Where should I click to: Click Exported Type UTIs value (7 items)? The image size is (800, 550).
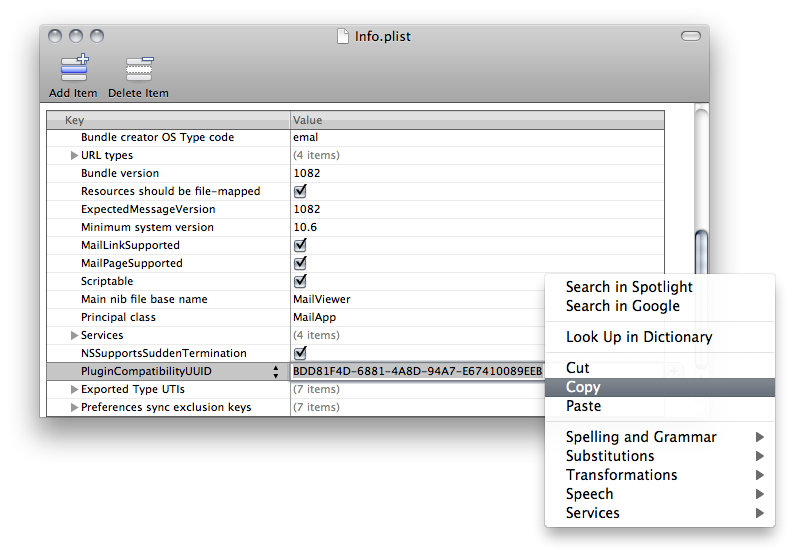[x=316, y=389]
